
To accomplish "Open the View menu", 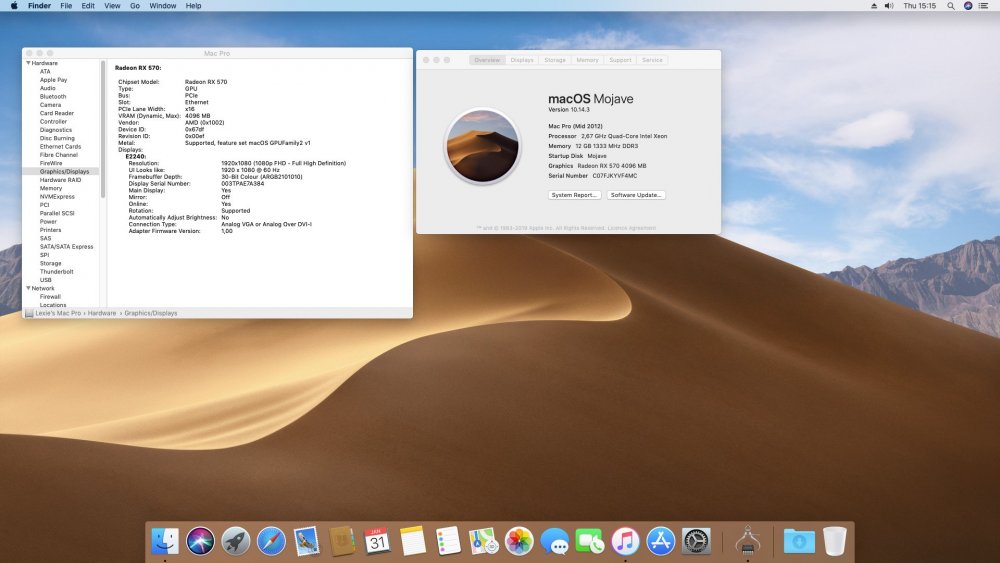I will pos(112,6).
